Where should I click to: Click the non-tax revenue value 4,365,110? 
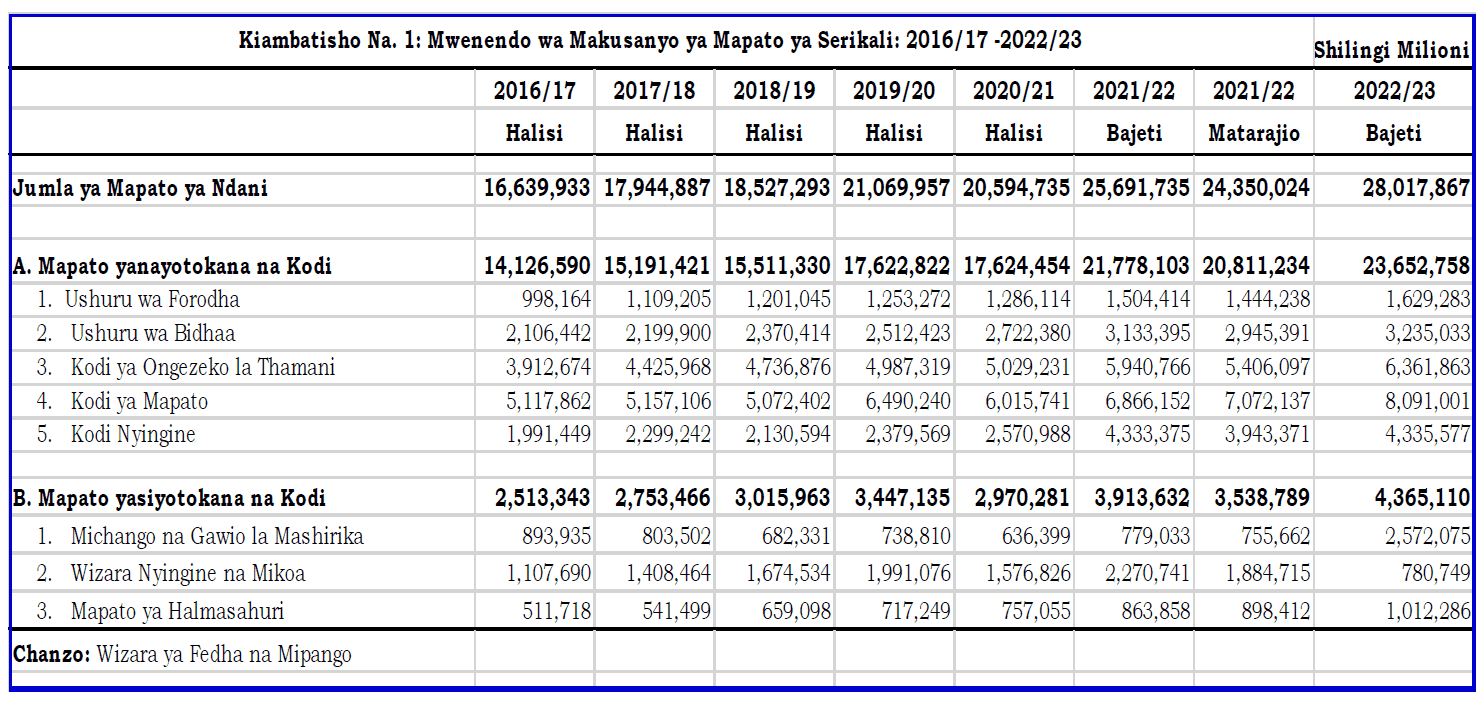1422,498
